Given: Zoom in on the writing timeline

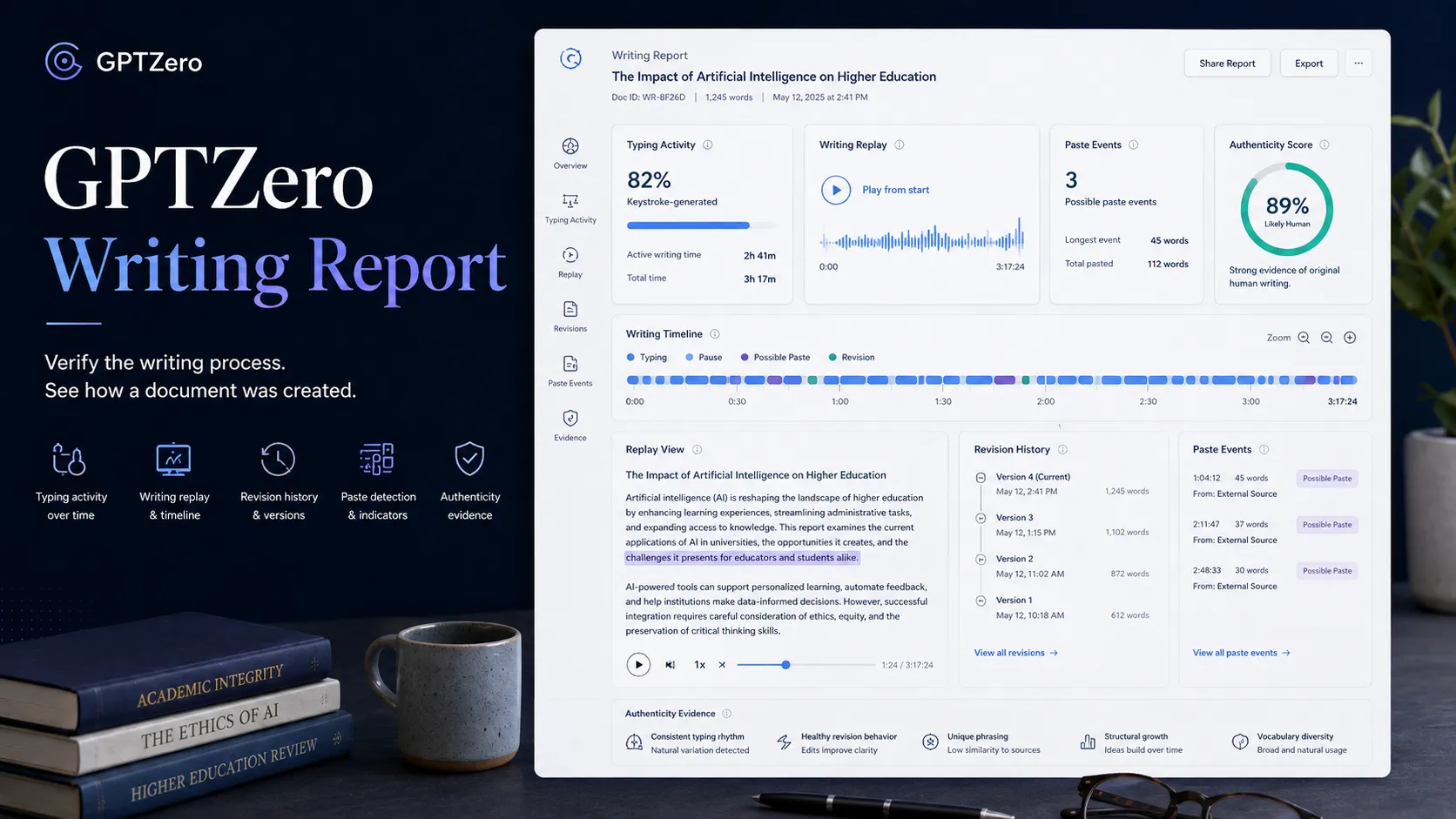Looking at the screenshot, I should [1304, 338].
